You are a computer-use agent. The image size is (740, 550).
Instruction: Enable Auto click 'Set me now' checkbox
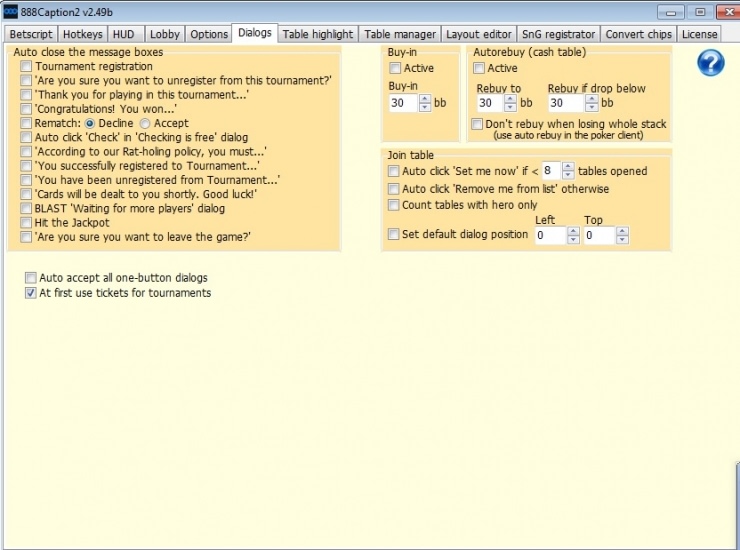pyautogui.click(x=393, y=171)
